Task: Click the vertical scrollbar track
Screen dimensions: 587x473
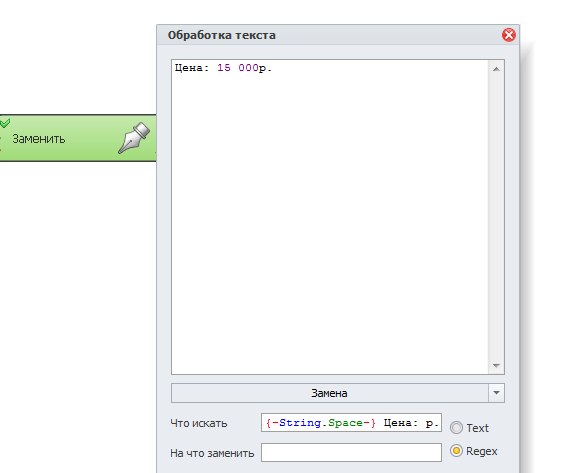Action: tap(496, 217)
